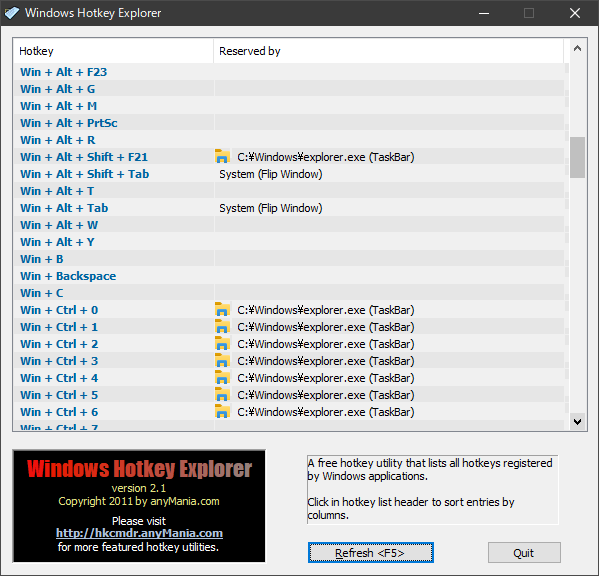Click the vertical scrollbar thumb
Image resolution: width=599 pixels, height=576 pixels.
pos(577,157)
